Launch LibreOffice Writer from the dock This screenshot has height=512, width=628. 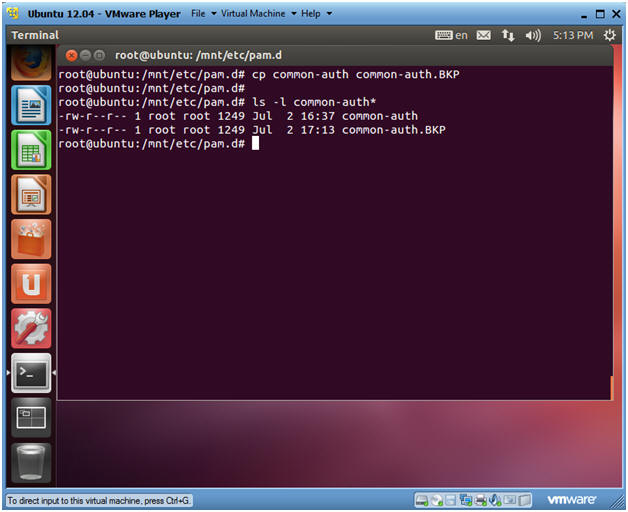31,105
